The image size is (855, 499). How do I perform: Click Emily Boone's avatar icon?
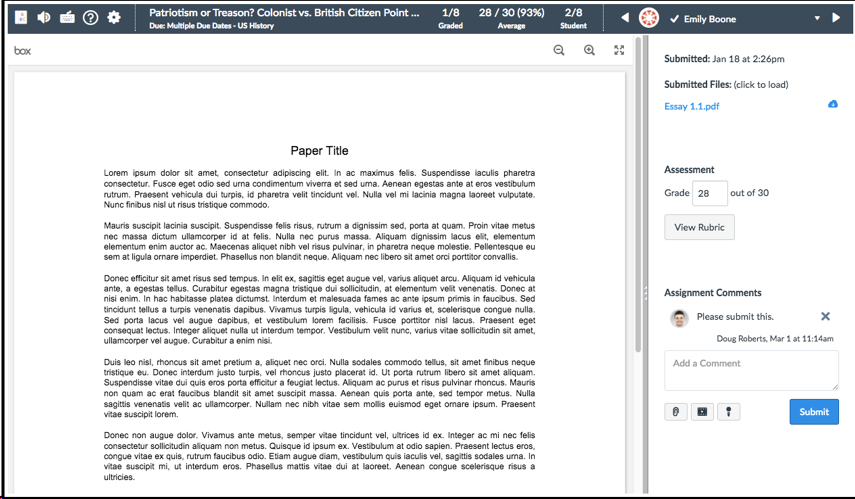coord(648,18)
